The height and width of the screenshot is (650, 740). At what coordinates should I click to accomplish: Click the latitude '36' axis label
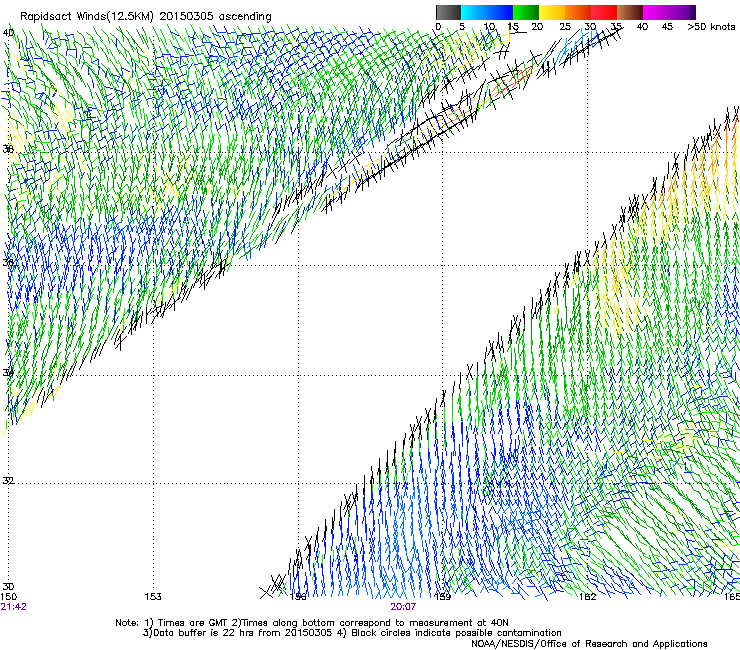8,262
